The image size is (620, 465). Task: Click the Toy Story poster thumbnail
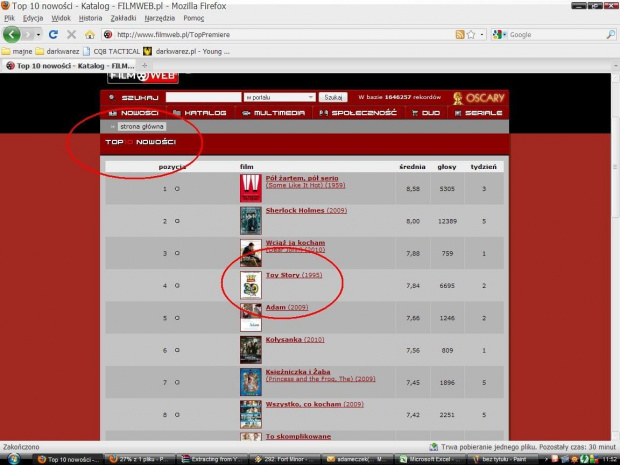250,285
